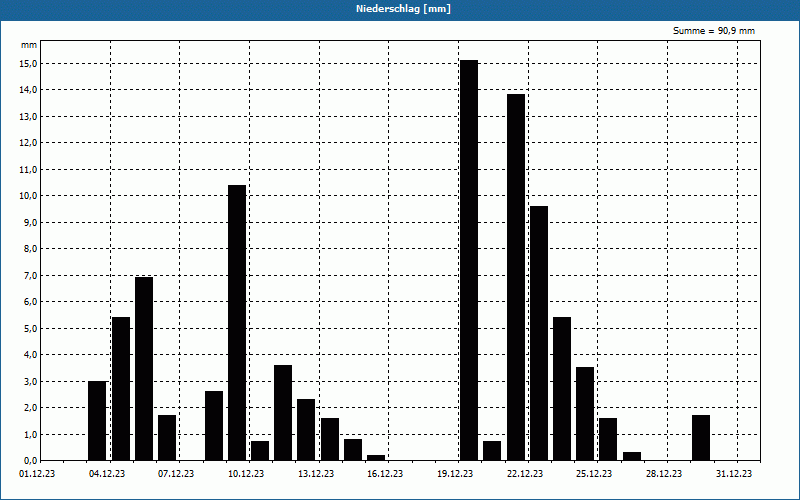Click the 10,0 y-axis label

click(28, 196)
